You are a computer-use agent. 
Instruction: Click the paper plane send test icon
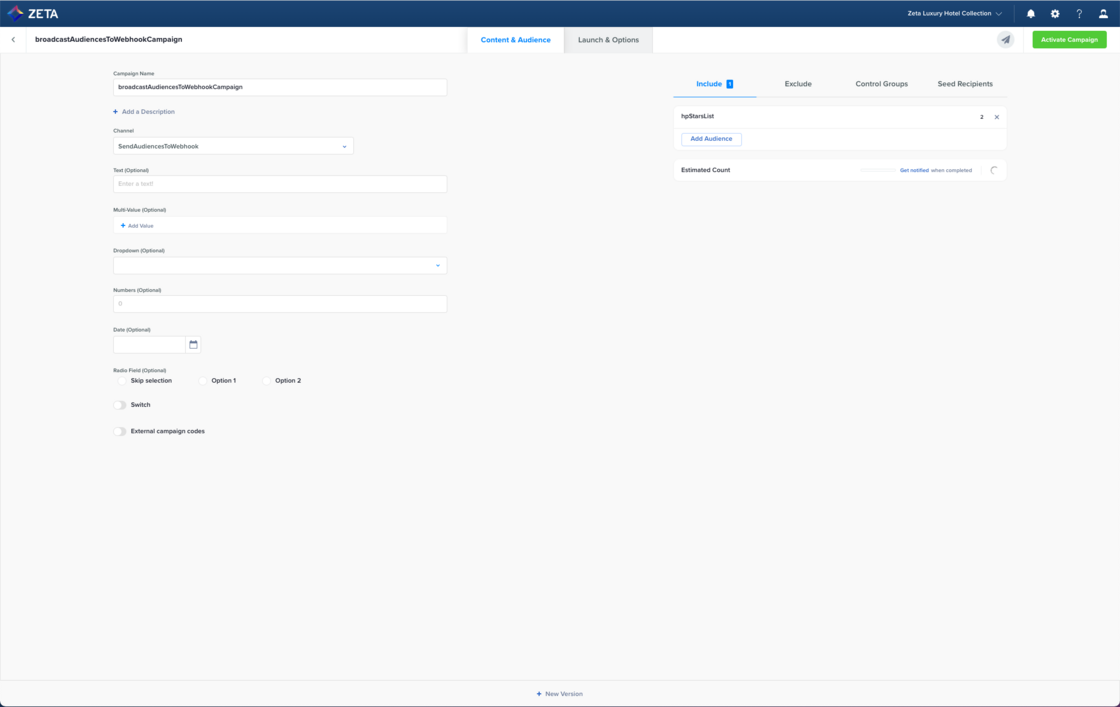point(1005,40)
